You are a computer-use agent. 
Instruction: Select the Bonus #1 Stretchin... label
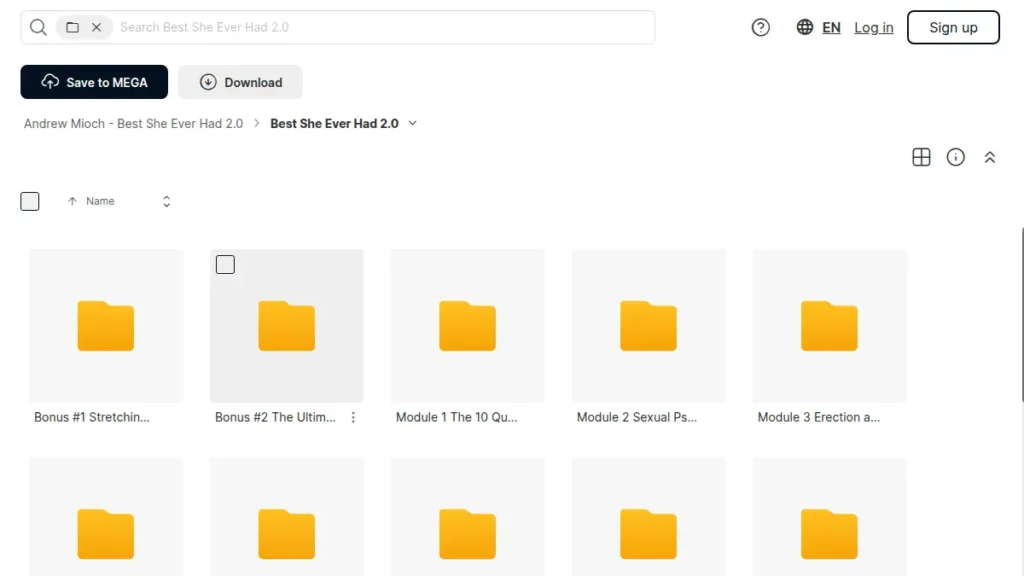click(91, 417)
